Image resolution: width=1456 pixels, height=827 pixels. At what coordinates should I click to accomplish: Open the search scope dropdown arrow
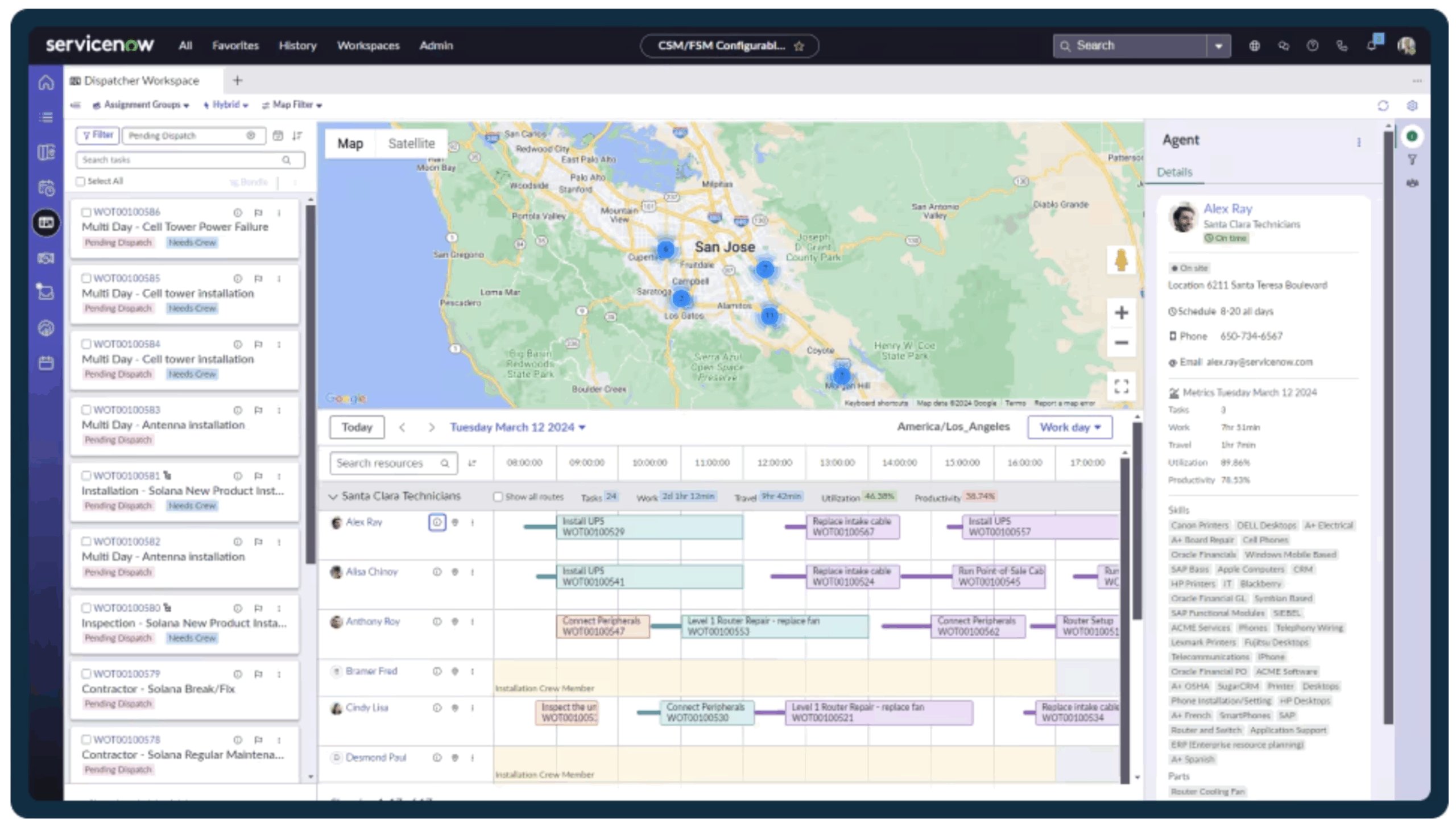pos(1219,46)
